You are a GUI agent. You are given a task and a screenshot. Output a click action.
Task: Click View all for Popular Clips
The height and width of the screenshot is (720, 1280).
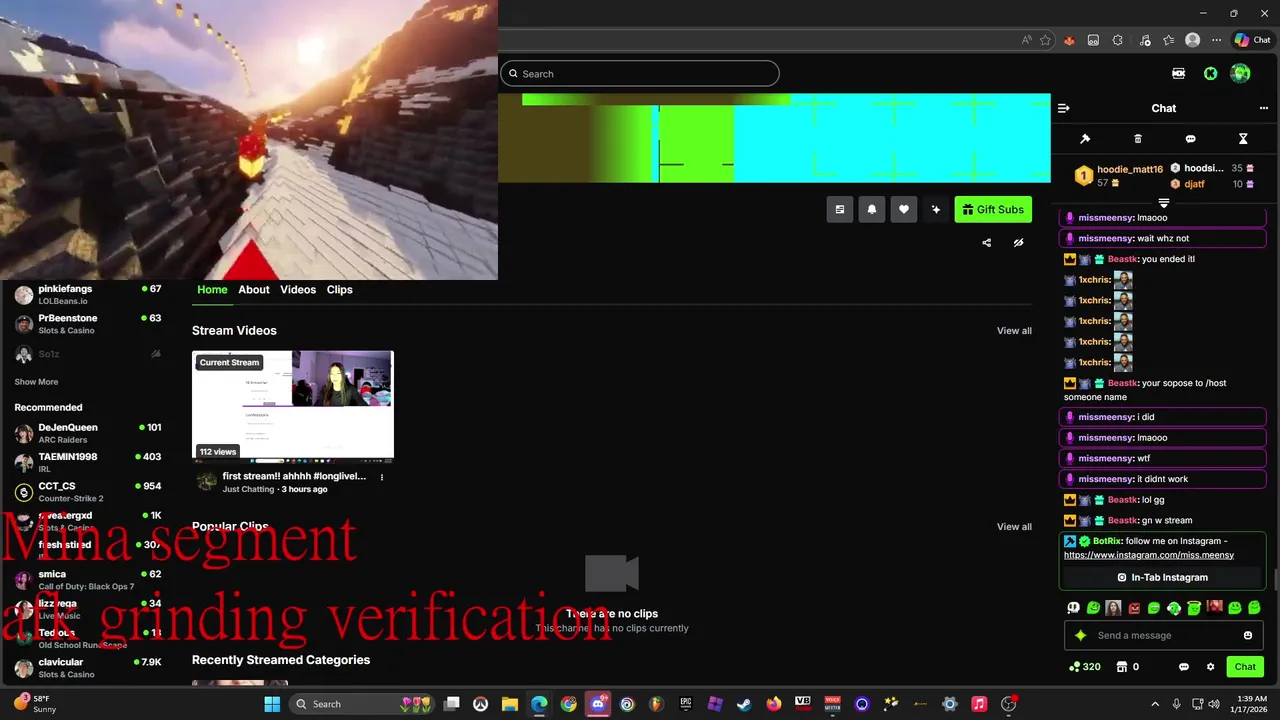click(x=1014, y=527)
